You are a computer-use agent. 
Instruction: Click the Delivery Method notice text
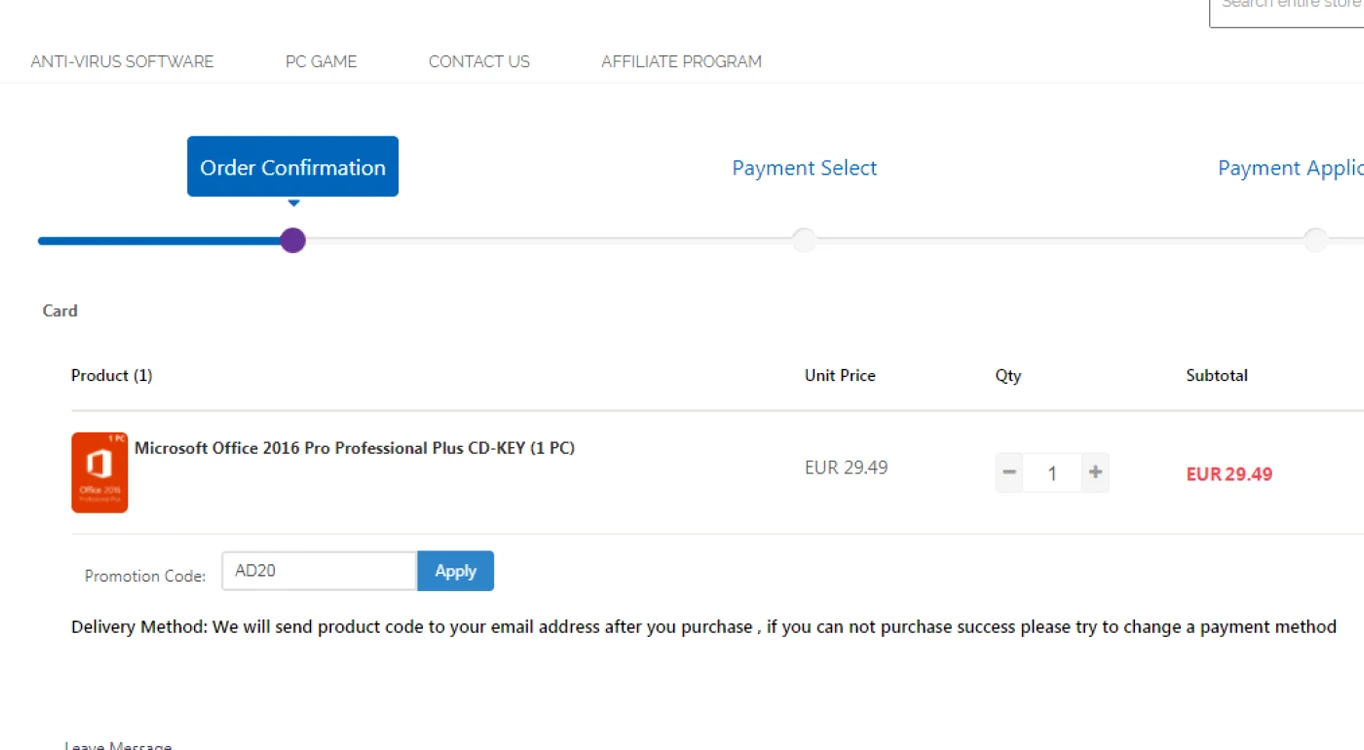pos(704,627)
